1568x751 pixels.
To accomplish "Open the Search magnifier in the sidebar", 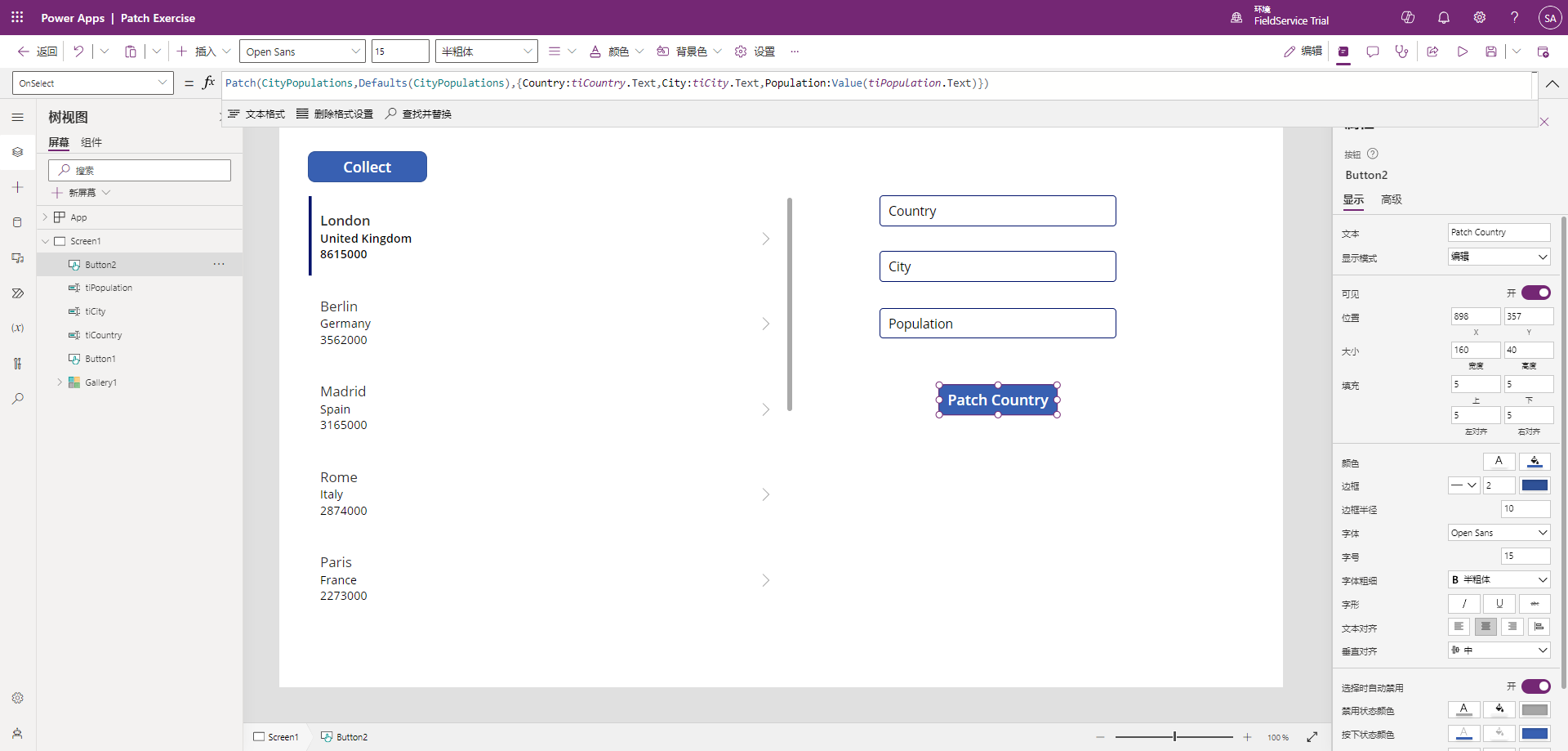I will pyautogui.click(x=17, y=399).
